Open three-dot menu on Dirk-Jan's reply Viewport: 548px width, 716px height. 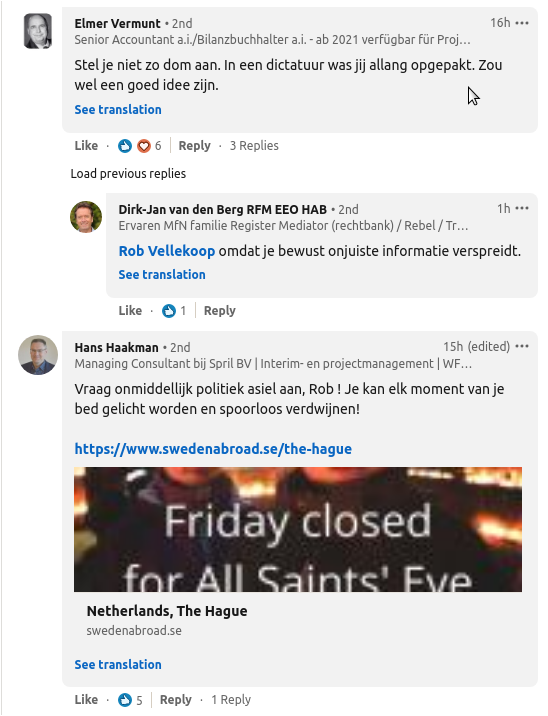tap(522, 208)
